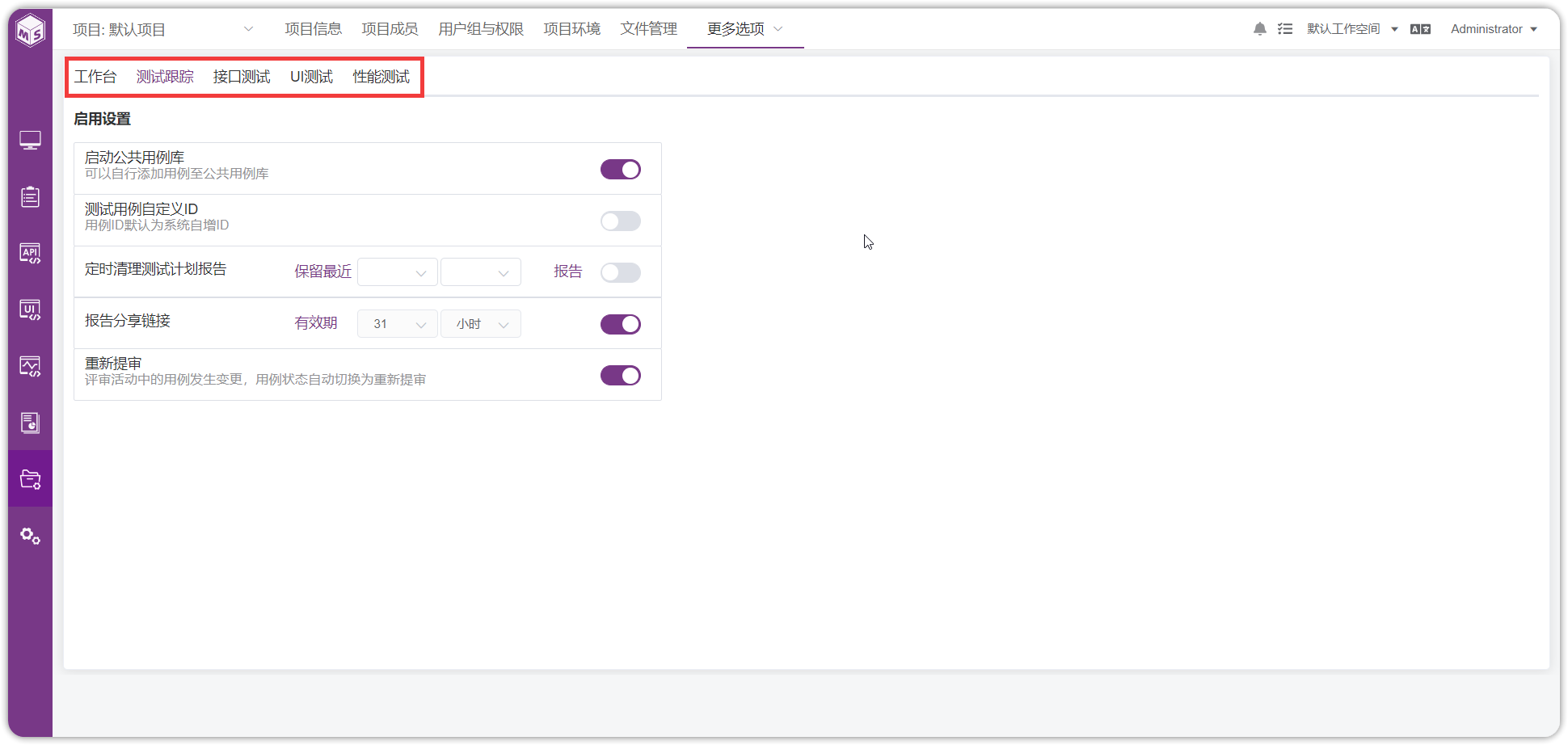The width and height of the screenshot is (1568, 745).
Task: Enable the custom test case ID switch
Action: [x=621, y=221]
